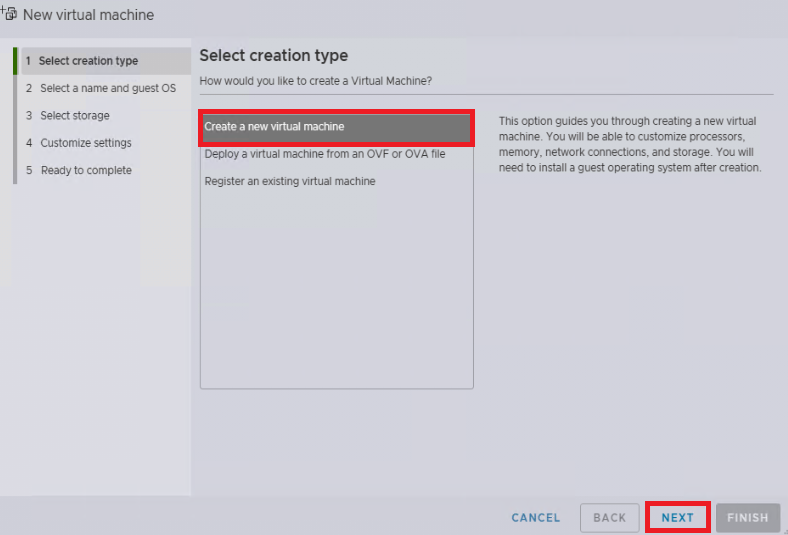The width and height of the screenshot is (788, 535).
Task: Pick 'Register an existing virtual machine' option
Action: [289, 181]
